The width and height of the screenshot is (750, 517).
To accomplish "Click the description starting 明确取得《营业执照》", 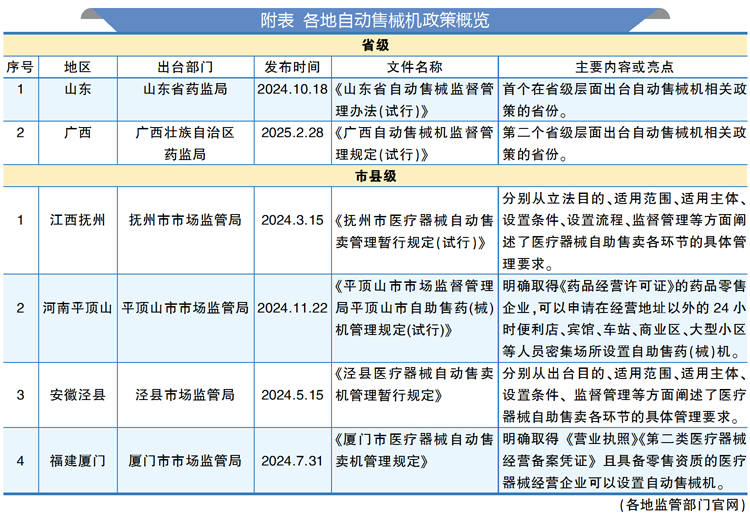I will 624,461.
